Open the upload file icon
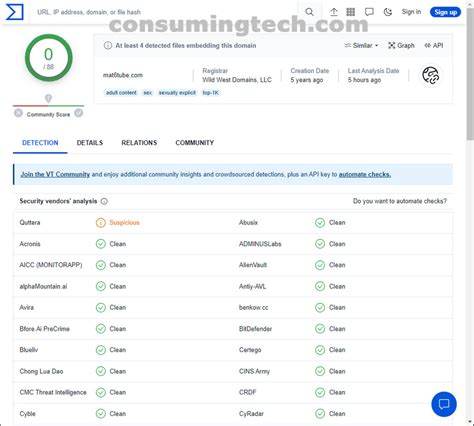This screenshot has width=474, height=426. 334,12
